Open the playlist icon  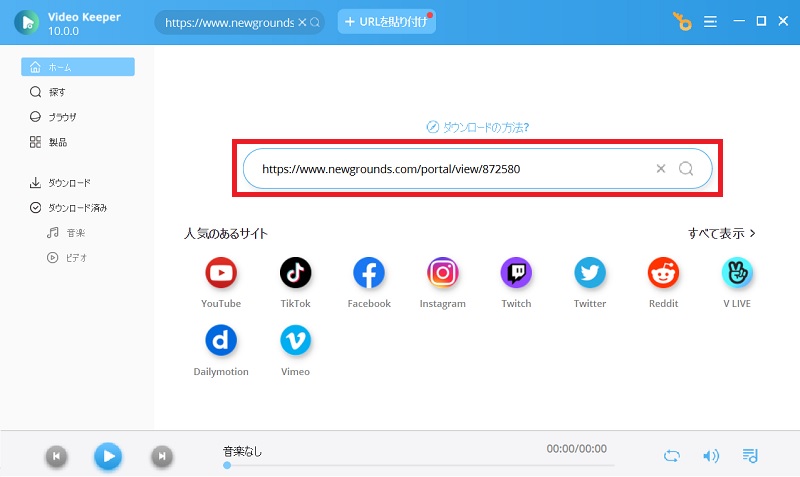pyautogui.click(x=750, y=456)
